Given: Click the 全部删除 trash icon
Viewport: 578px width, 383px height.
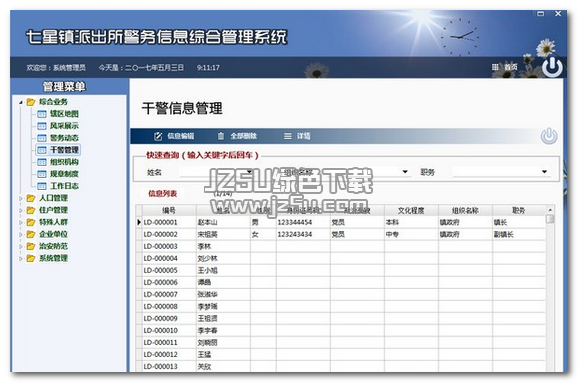Looking at the screenshot, I should point(220,136).
